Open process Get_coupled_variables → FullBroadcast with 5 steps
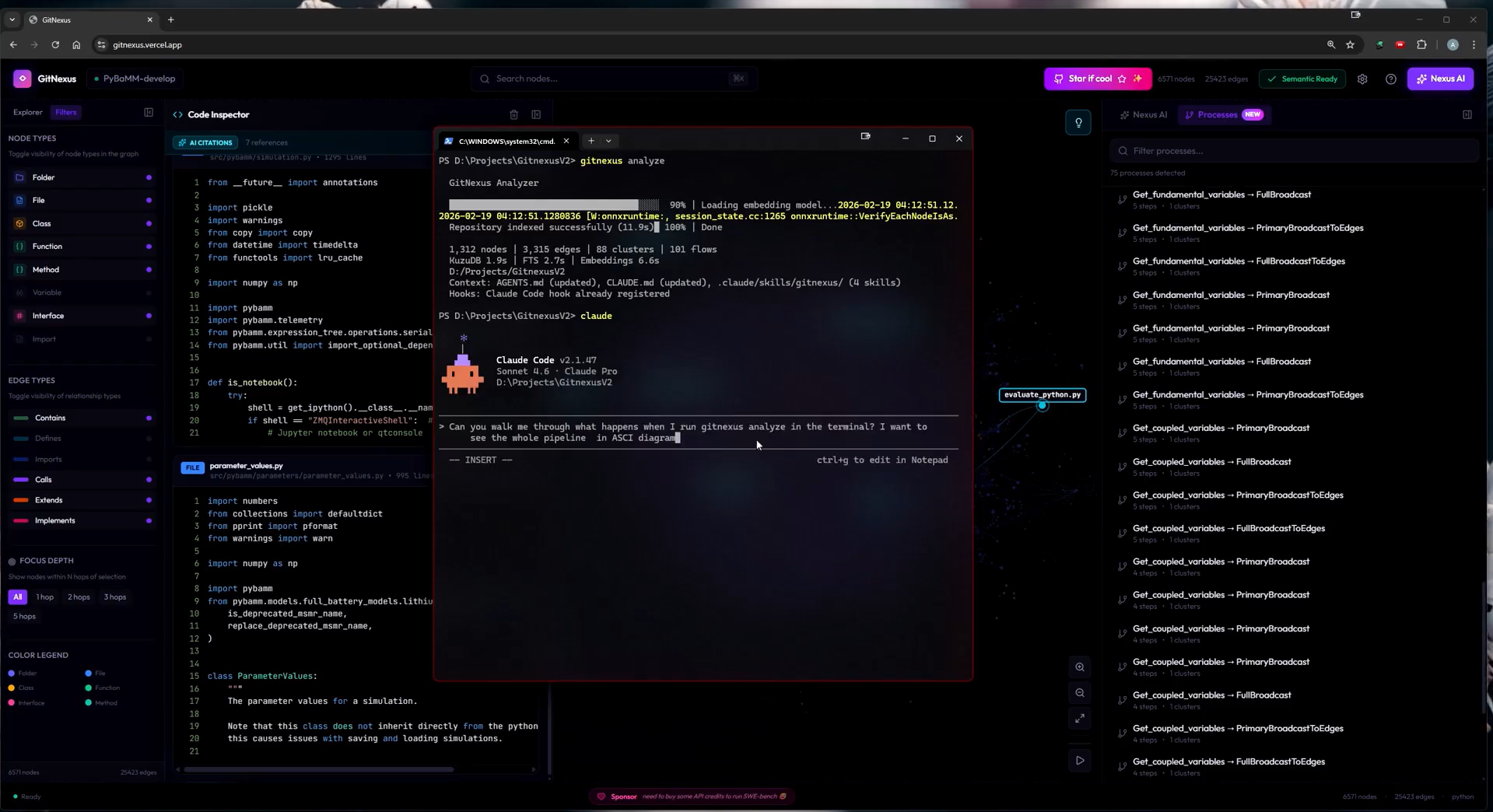1493x812 pixels. 1211,467
